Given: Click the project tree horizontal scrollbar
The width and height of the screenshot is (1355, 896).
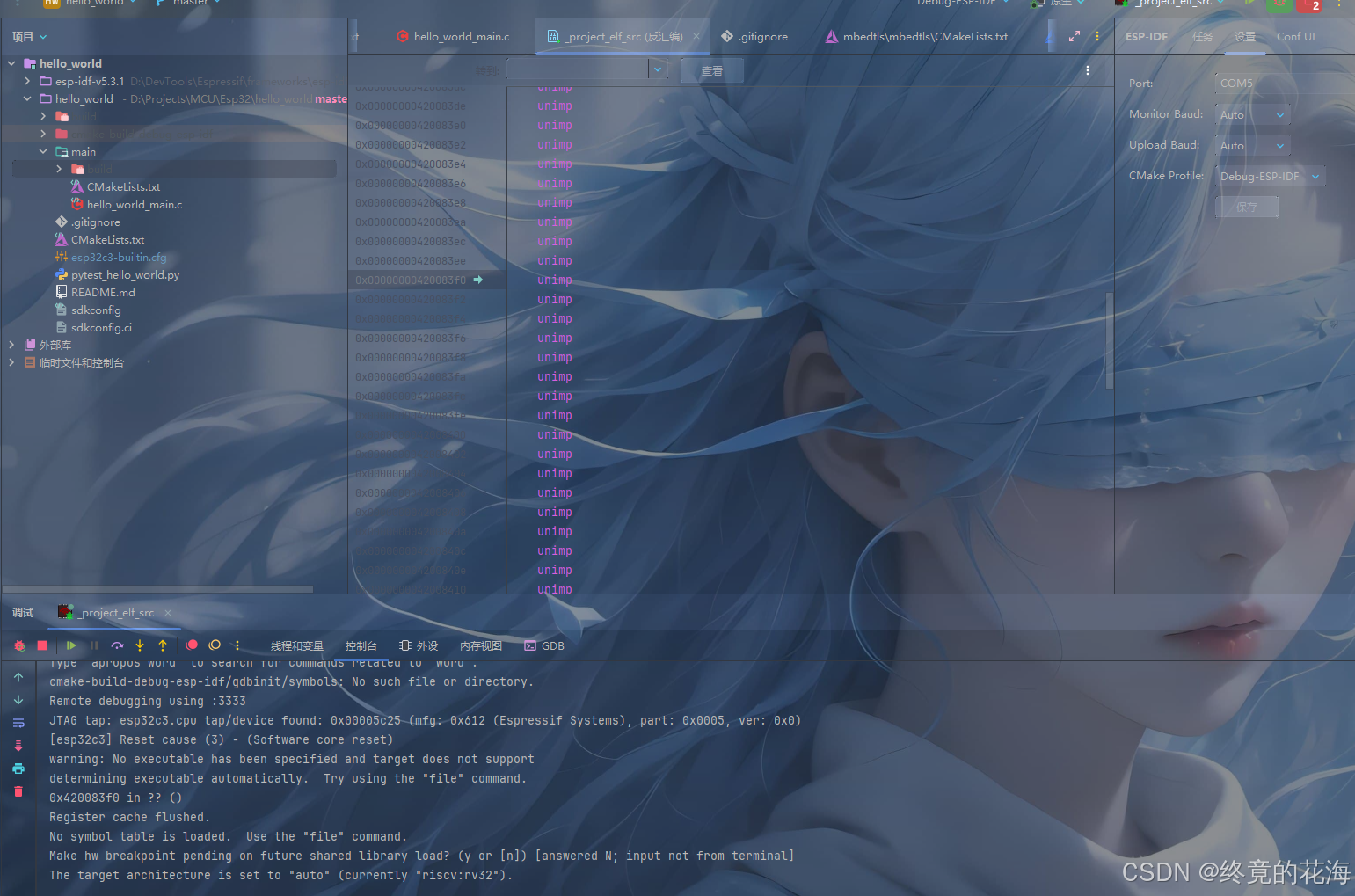Looking at the screenshot, I should [158, 589].
